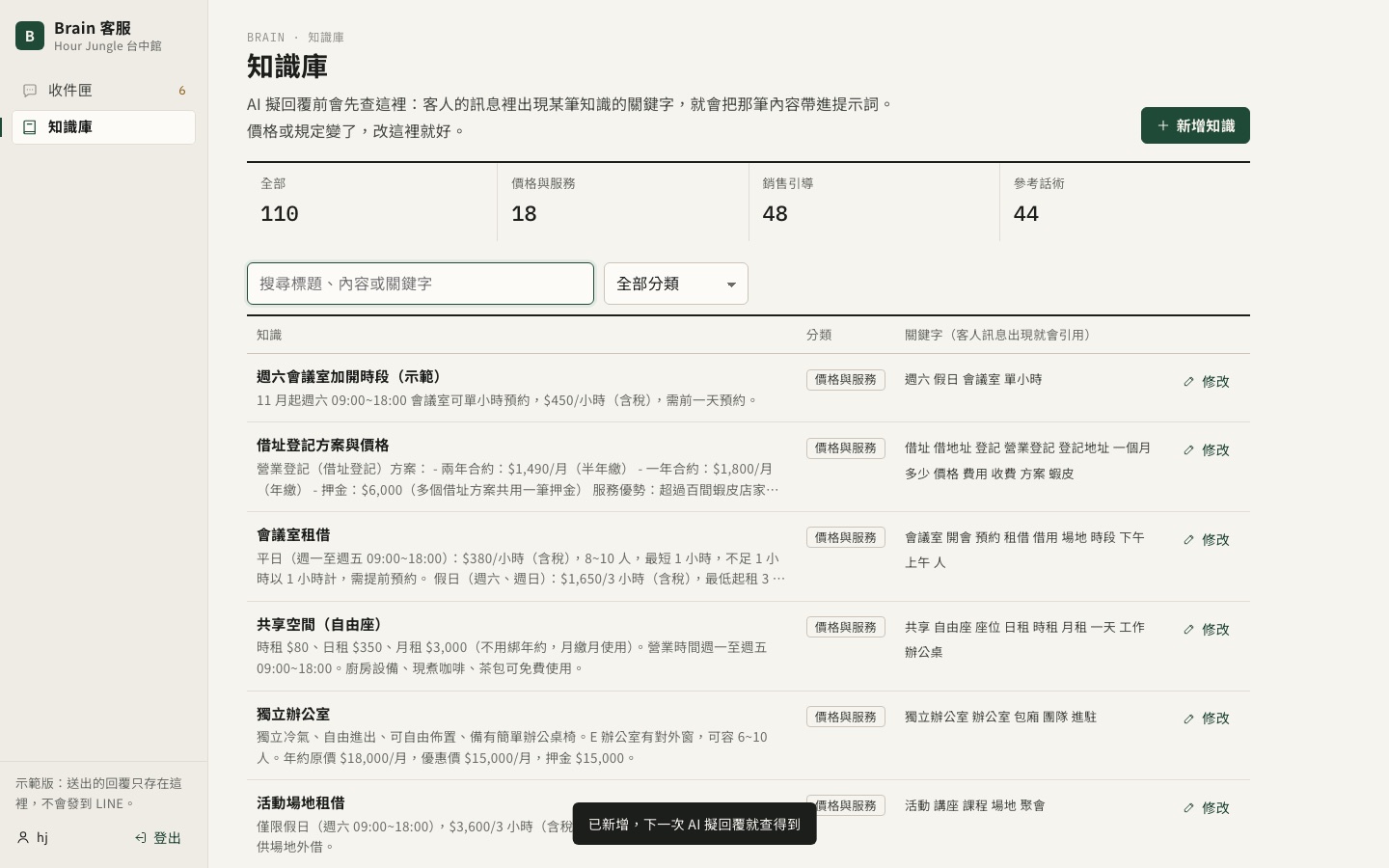Open the 全部分類 category dropdown
This screenshot has width=1389, height=868.
[x=676, y=284]
